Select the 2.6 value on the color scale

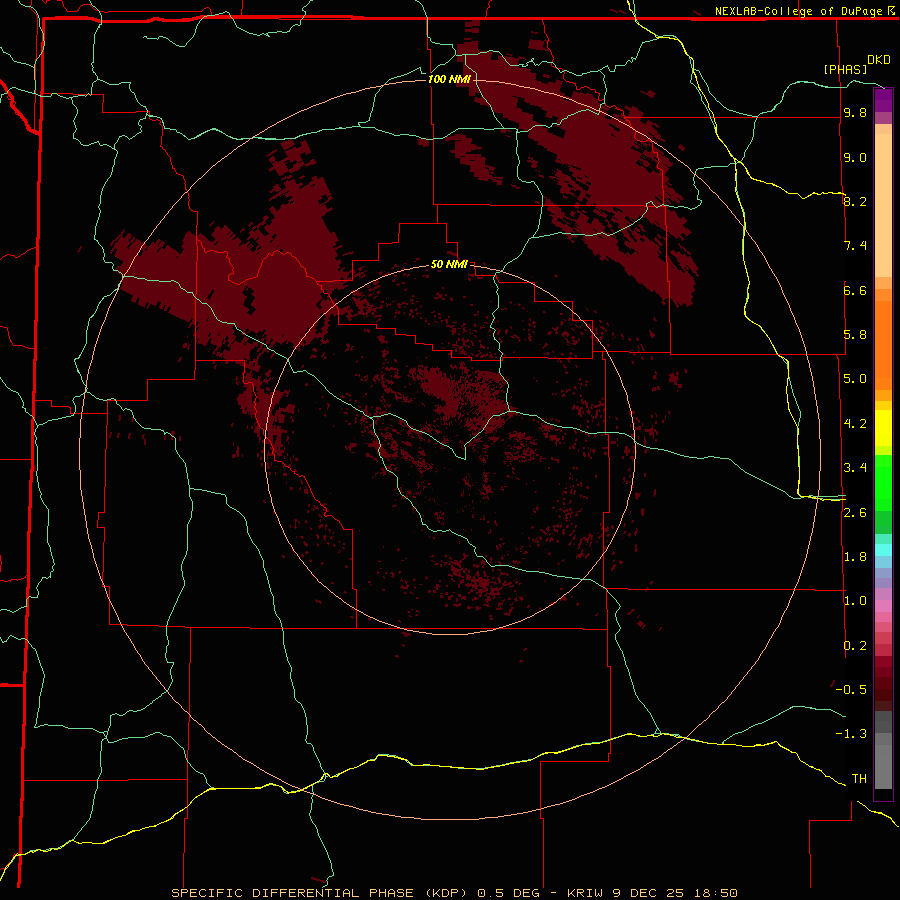pyautogui.click(x=855, y=513)
